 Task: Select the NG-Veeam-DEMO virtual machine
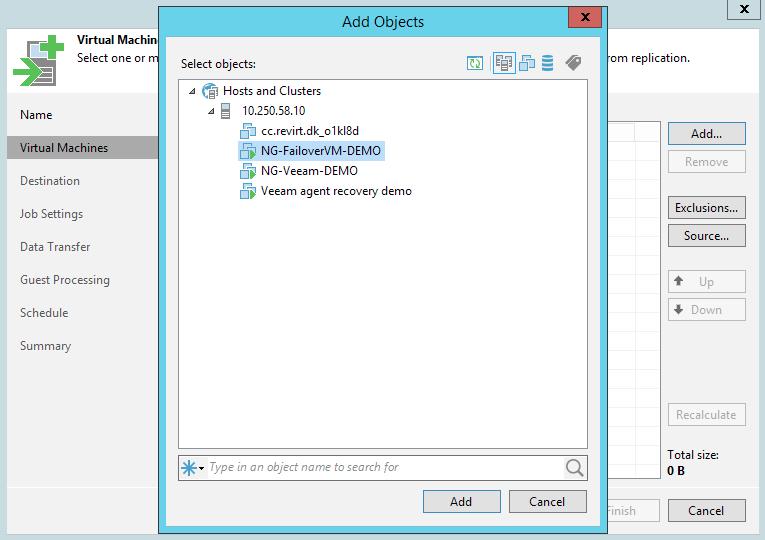tap(309, 171)
